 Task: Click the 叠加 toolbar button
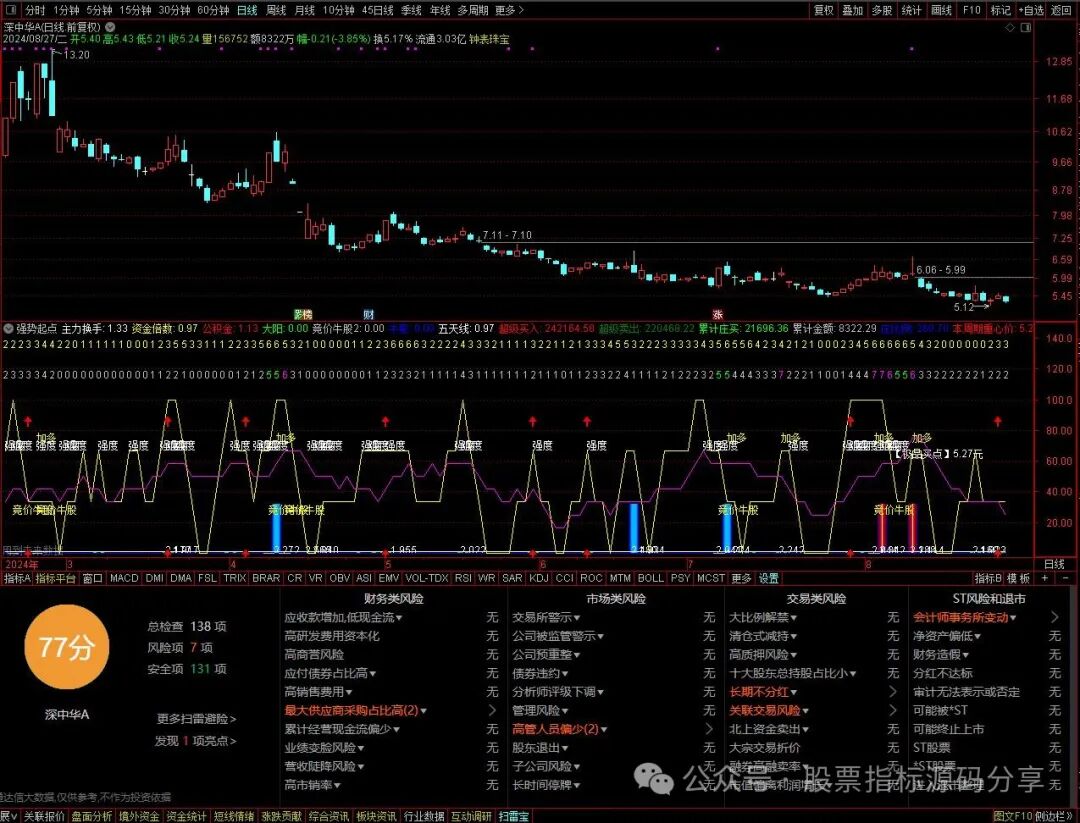click(853, 10)
